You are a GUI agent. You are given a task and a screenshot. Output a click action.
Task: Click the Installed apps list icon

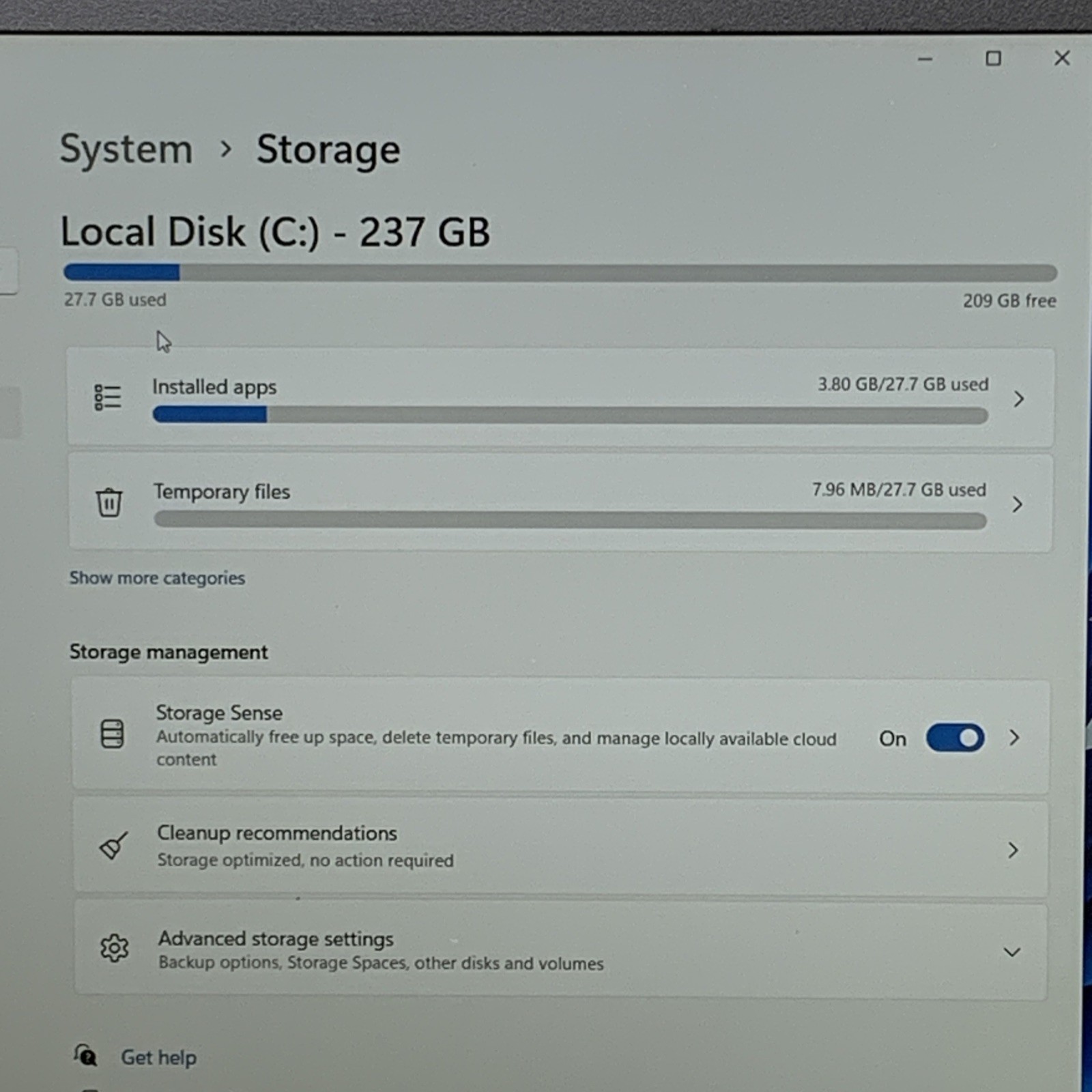pyautogui.click(x=108, y=397)
